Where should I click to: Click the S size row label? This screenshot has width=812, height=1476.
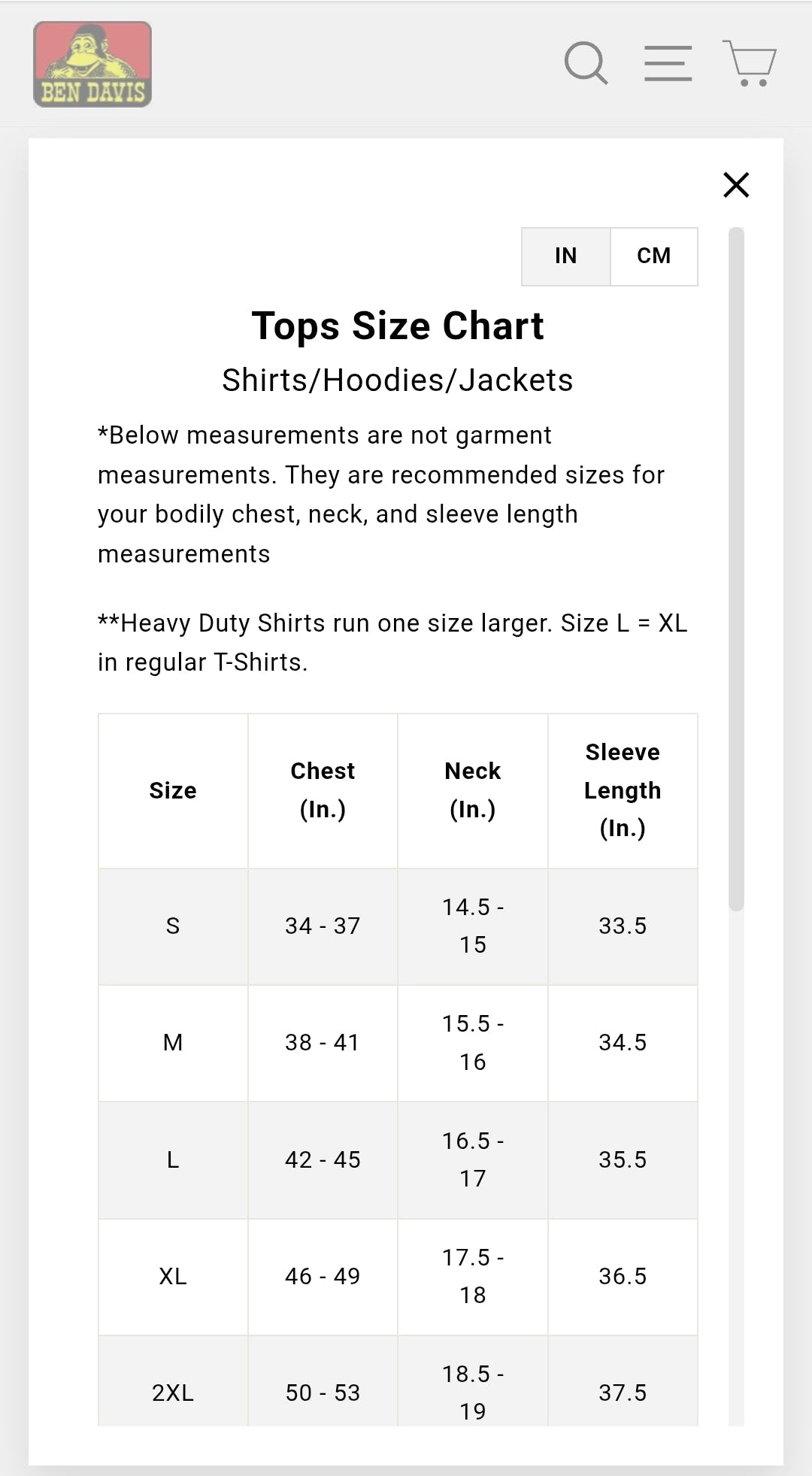pyautogui.click(x=173, y=926)
